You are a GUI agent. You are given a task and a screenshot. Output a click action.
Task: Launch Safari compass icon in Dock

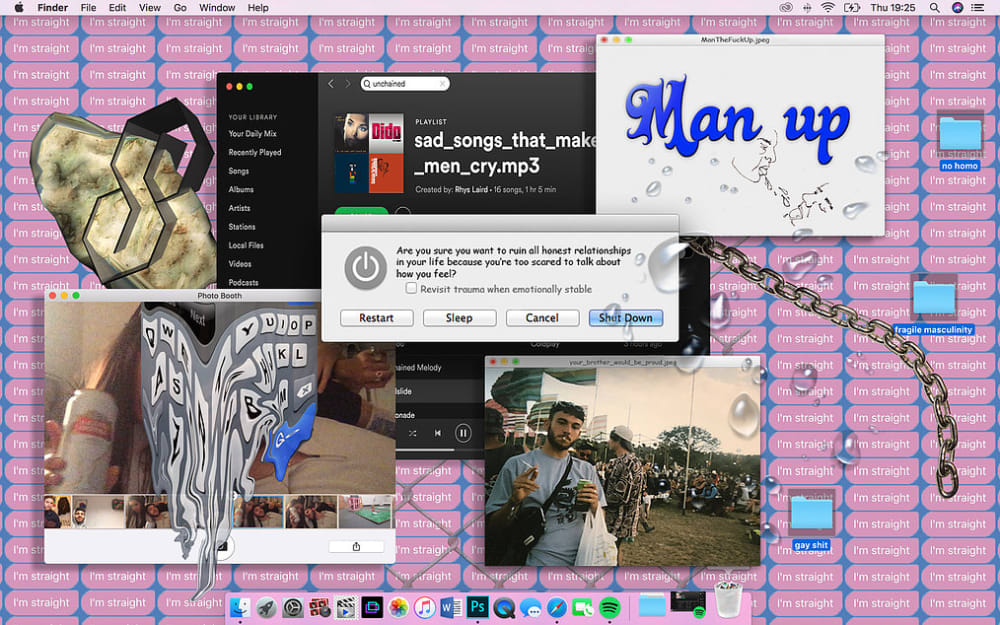click(557, 608)
